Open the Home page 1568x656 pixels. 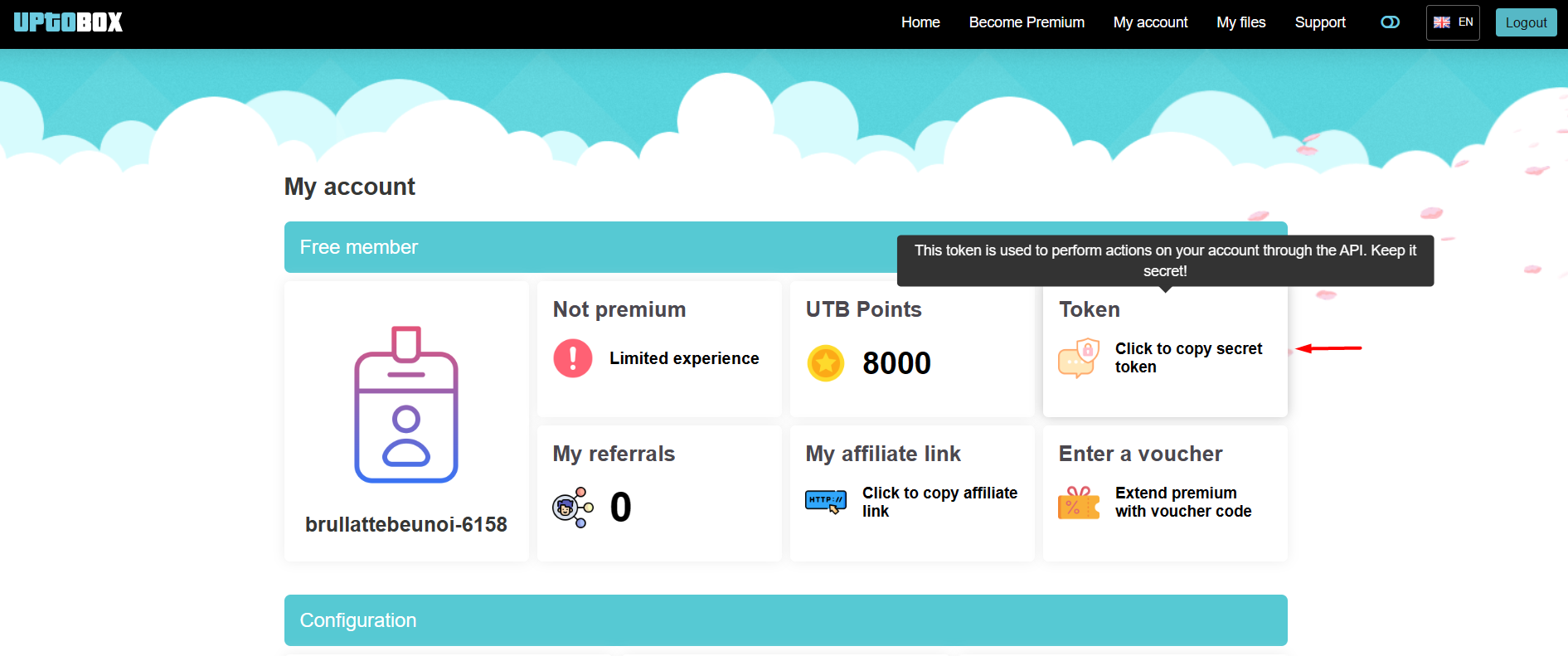(x=920, y=22)
